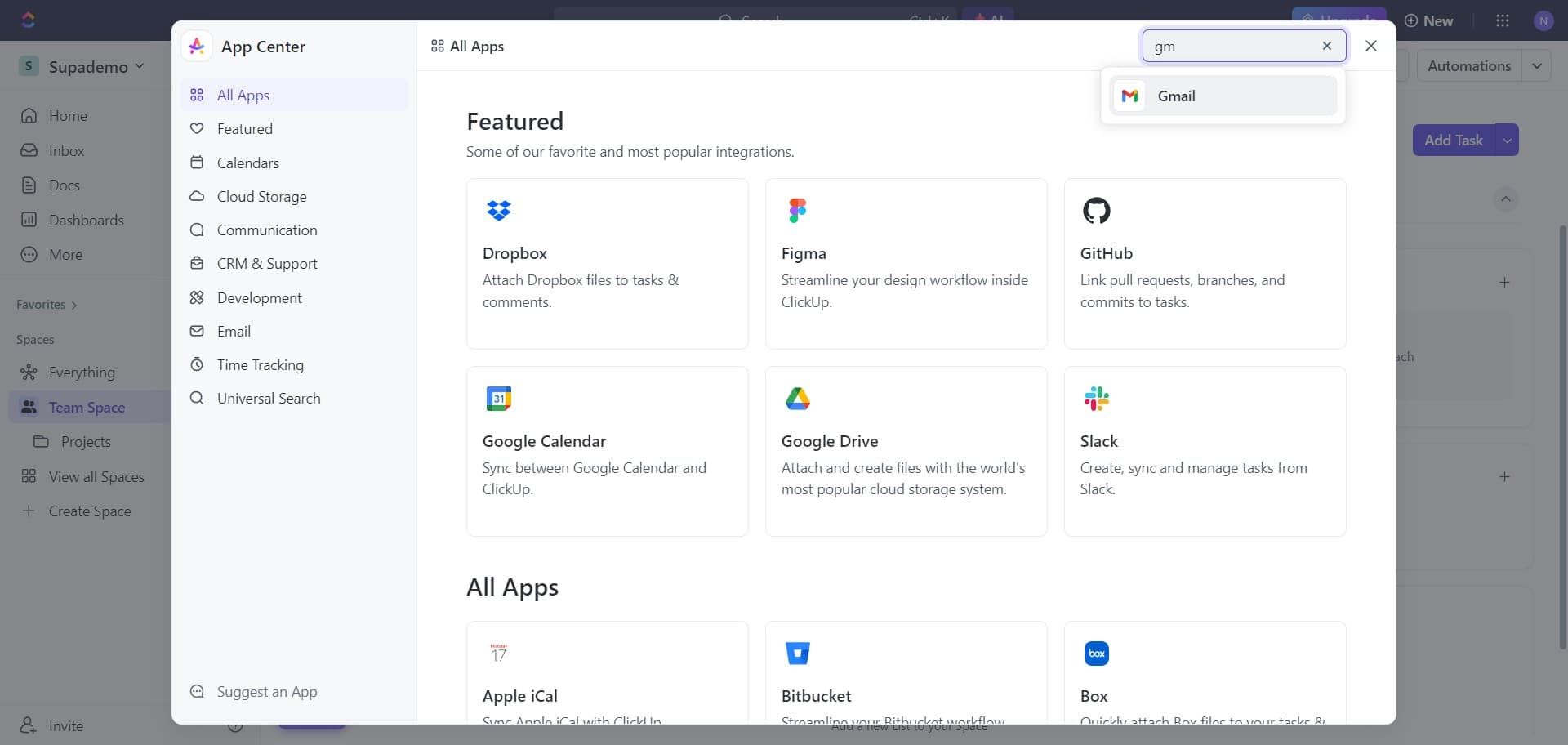Click the apps grid icon at top right
This screenshot has height=745, width=1568.
coord(1503,20)
